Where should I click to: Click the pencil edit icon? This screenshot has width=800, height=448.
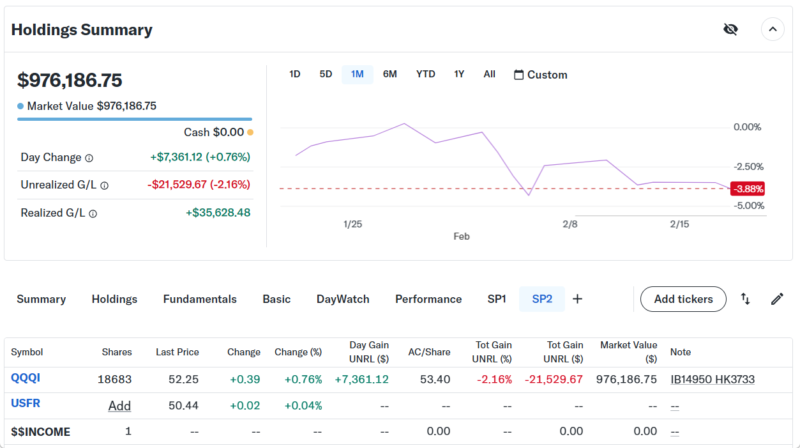[777, 299]
